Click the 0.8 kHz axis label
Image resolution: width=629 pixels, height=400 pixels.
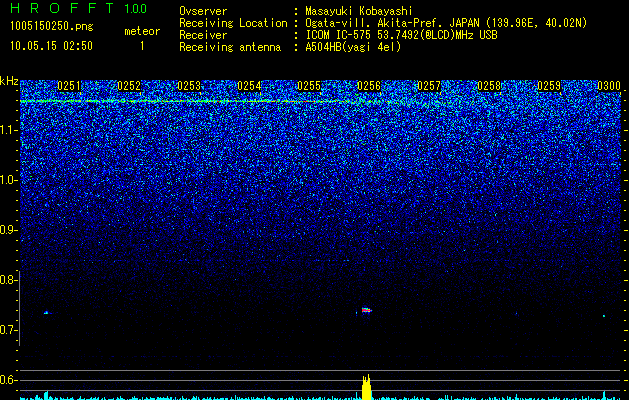(x=9, y=280)
